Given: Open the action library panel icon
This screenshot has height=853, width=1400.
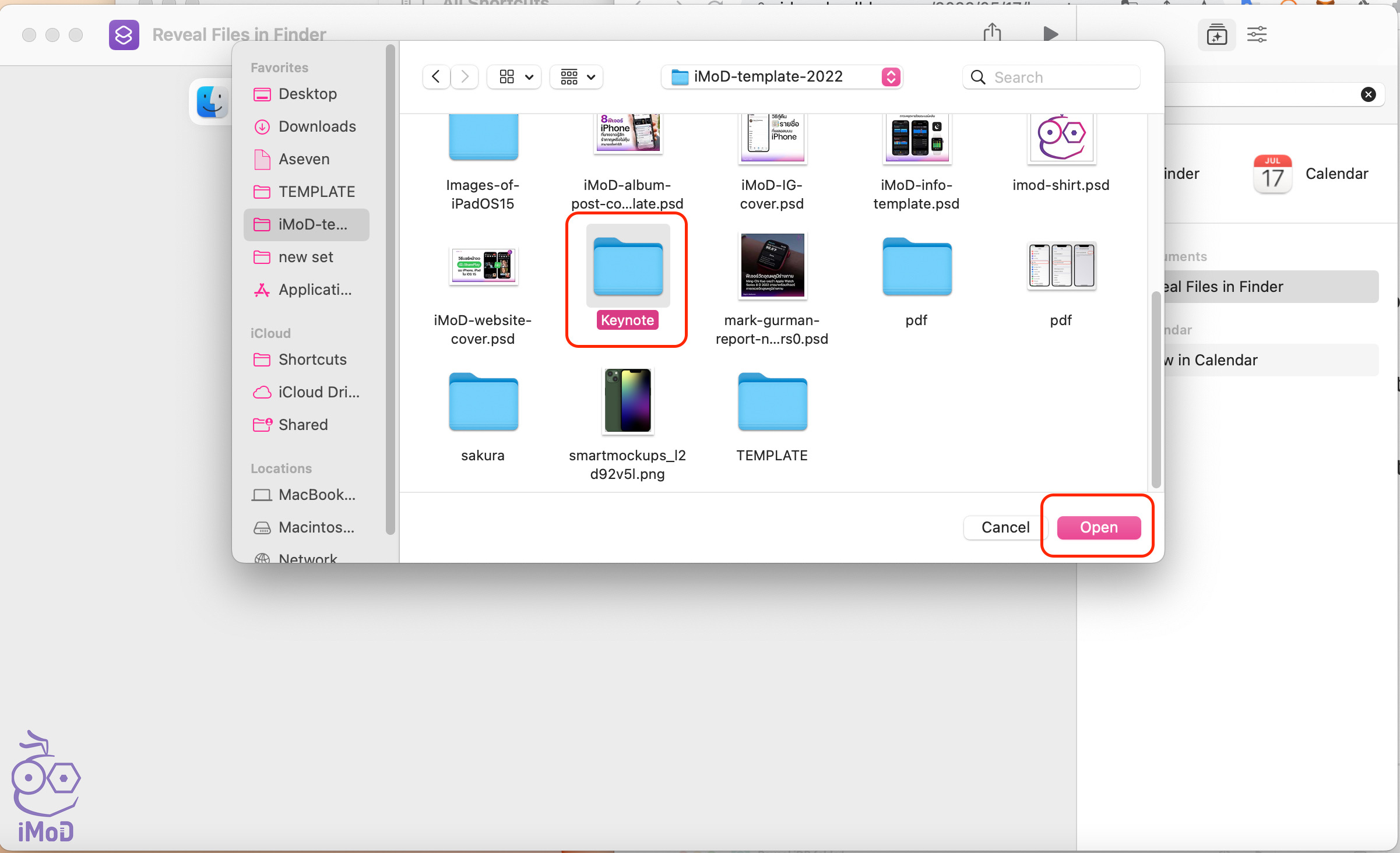Looking at the screenshot, I should click(1216, 35).
